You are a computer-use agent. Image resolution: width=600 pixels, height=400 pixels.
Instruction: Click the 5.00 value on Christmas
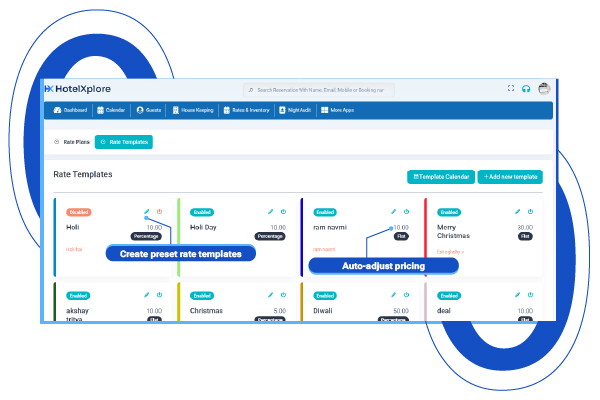click(x=280, y=311)
